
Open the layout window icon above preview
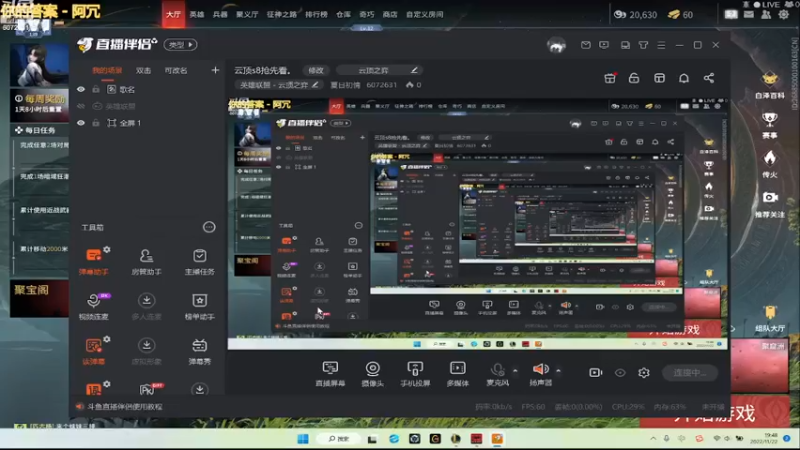[x=659, y=78]
